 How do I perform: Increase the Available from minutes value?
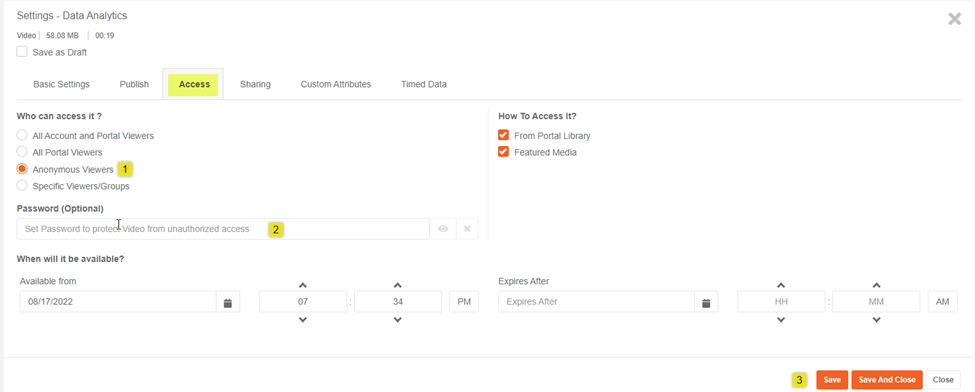click(x=398, y=285)
